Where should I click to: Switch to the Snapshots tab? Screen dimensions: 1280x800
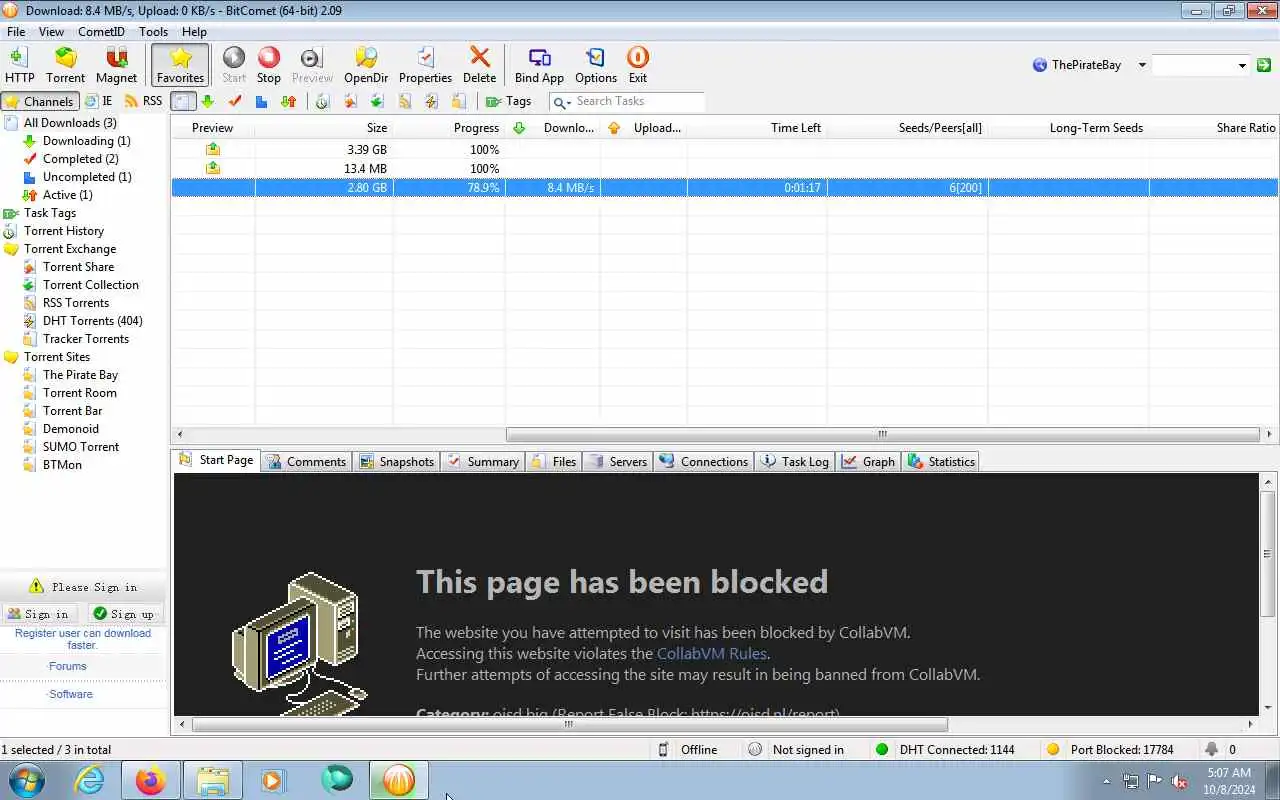point(397,461)
